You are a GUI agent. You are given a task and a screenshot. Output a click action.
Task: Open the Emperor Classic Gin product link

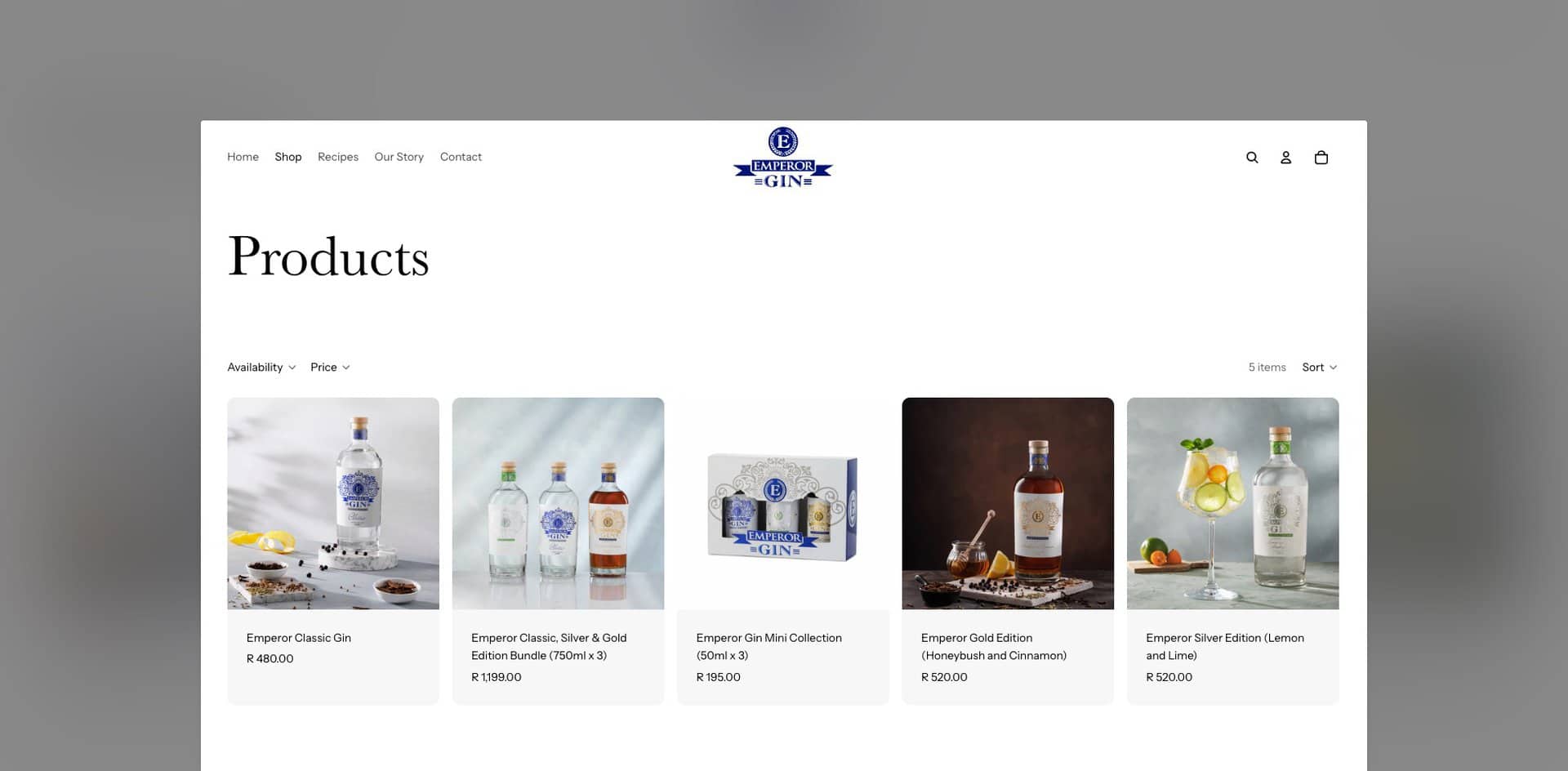click(299, 638)
